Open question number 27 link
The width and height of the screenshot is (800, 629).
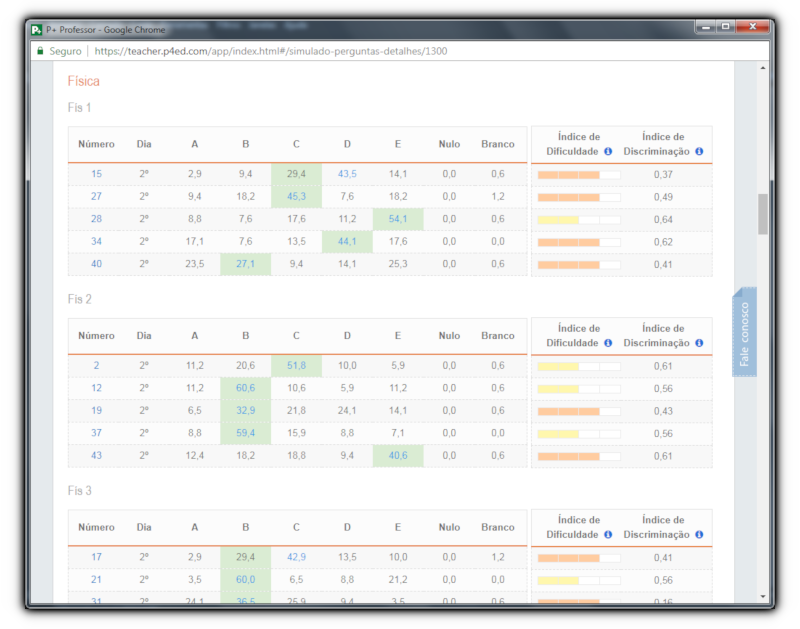96,197
